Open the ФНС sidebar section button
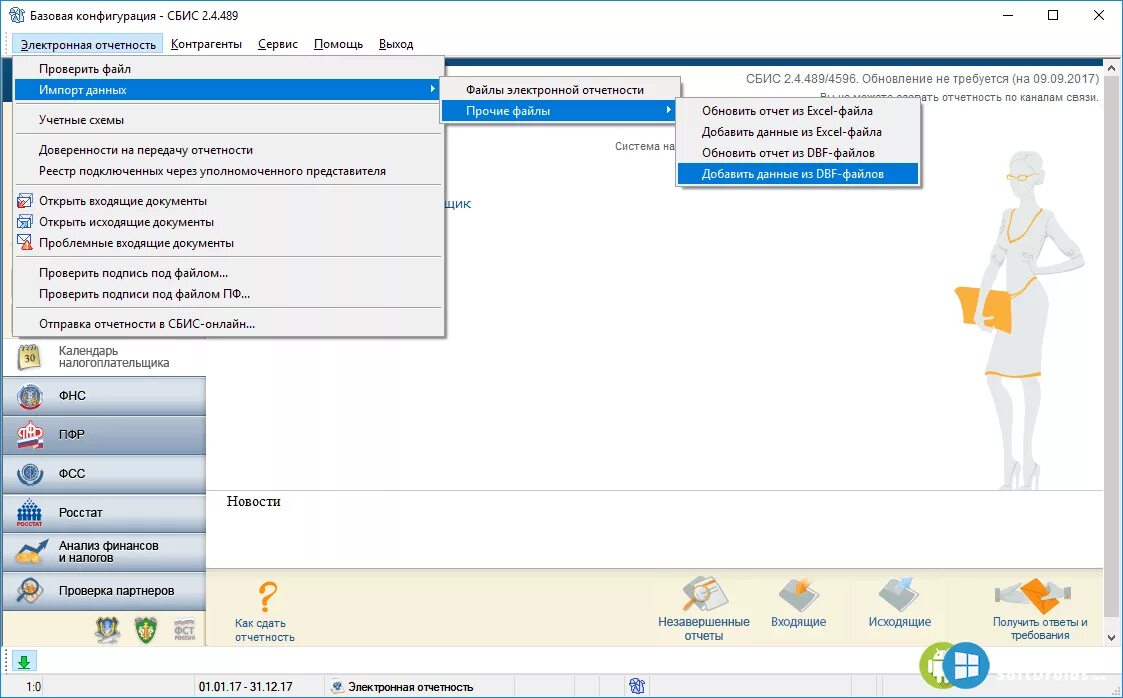This screenshot has height=698, width=1123. click(104, 396)
